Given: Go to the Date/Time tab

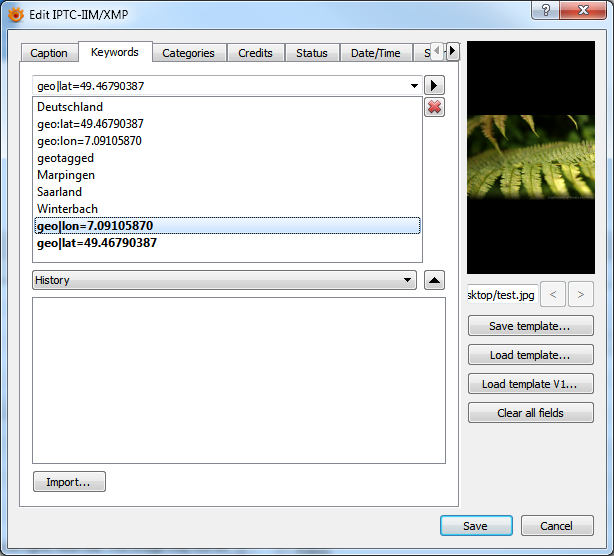Looking at the screenshot, I should click(376, 53).
